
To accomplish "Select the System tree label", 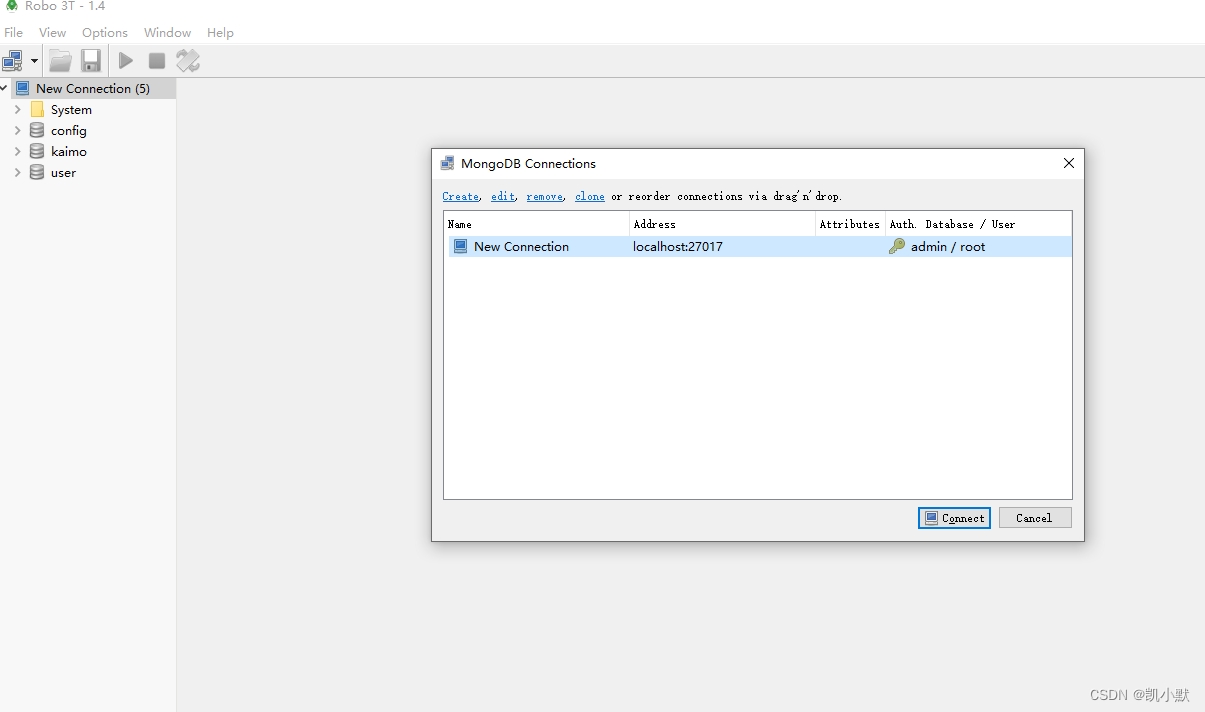I will pyautogui.click(x=71, y=110).
